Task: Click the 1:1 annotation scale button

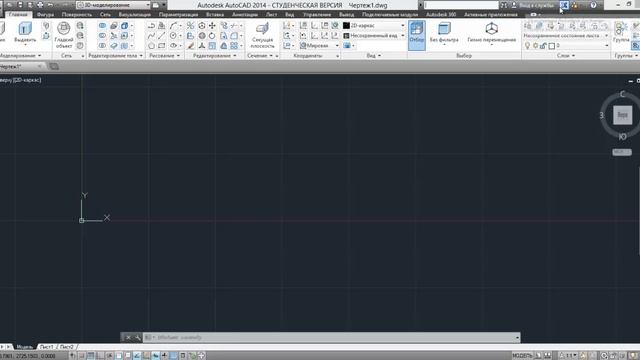Action: coord(569,356)
